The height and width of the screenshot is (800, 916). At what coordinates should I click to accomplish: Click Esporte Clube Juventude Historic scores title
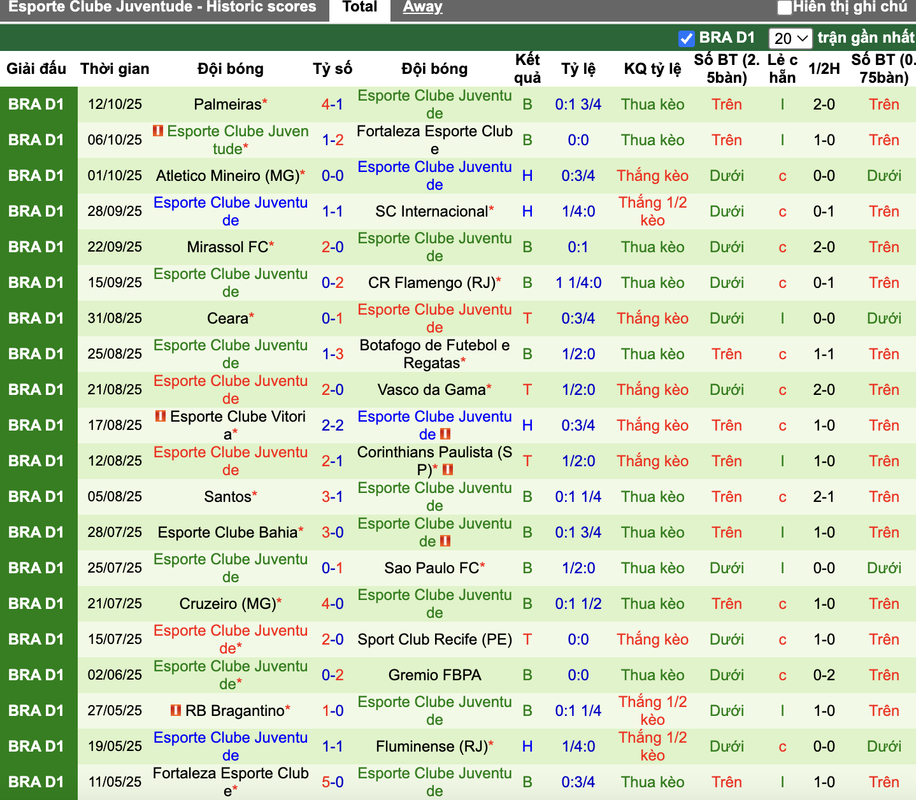(x=162, y=8)
